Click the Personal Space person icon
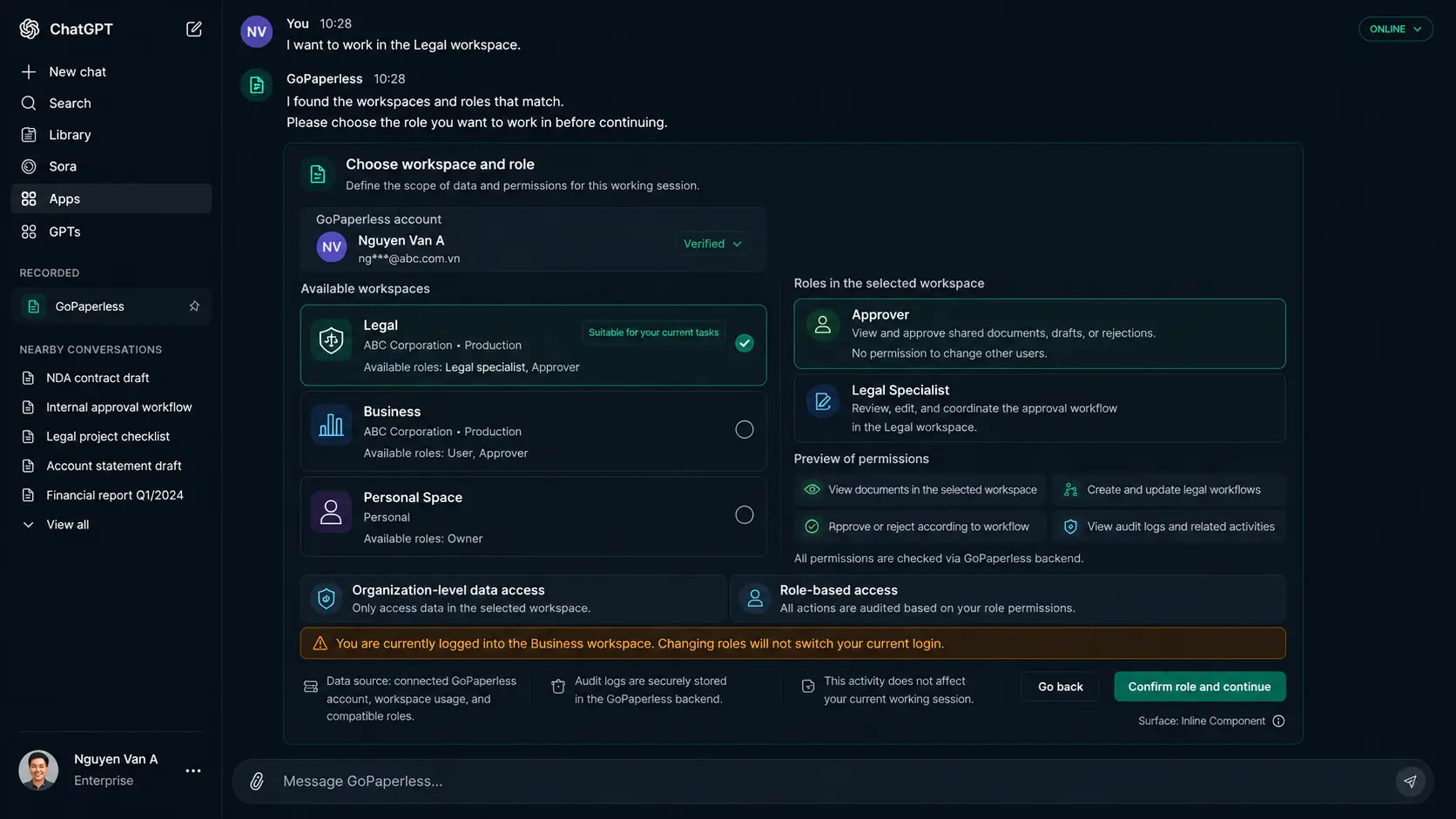 click(331, 512)
